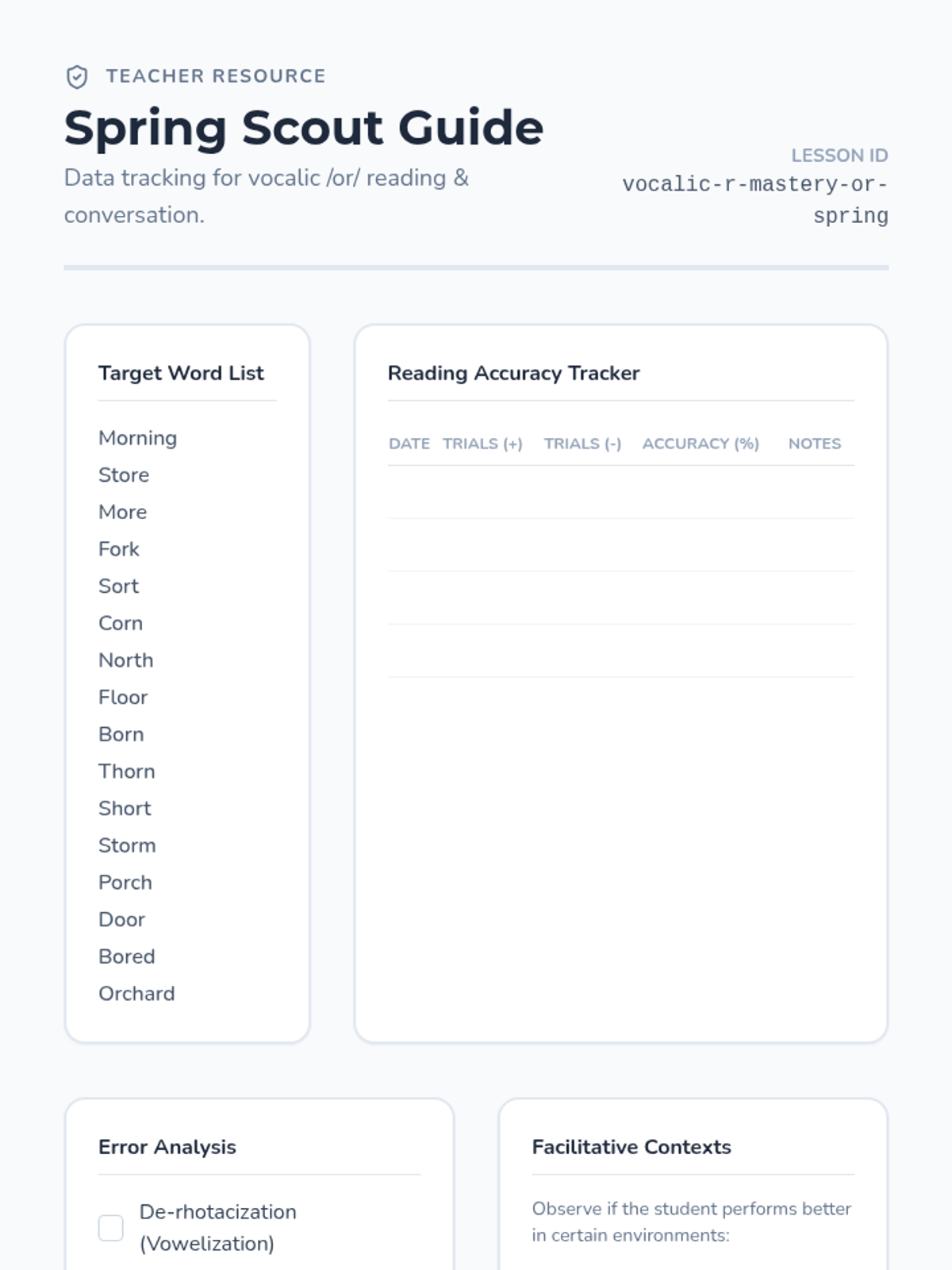Click the shield icon beside Teacher Resource
Viewport: 952px width, 1270px height.
point(77,77)
